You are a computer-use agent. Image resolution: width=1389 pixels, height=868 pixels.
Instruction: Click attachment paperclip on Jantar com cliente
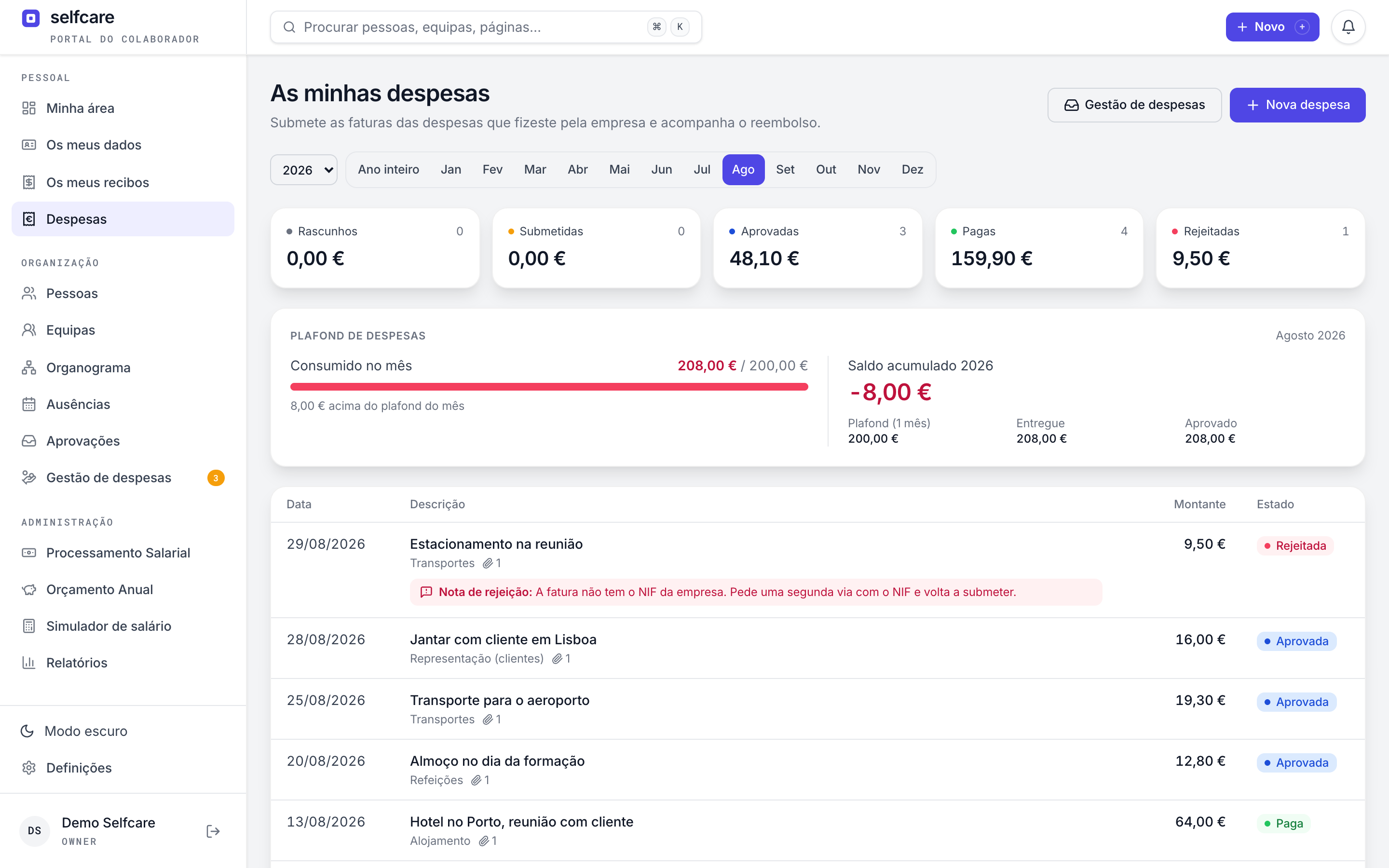pos(557,658)
